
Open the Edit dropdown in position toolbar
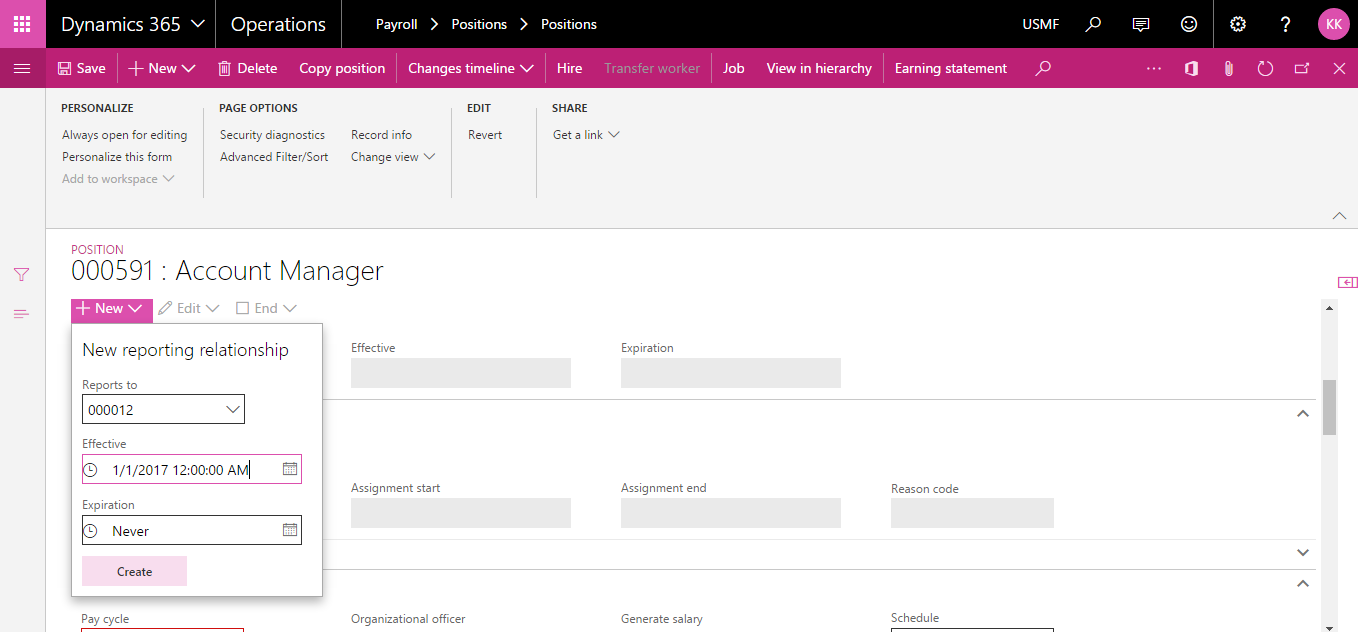(189, 309)
